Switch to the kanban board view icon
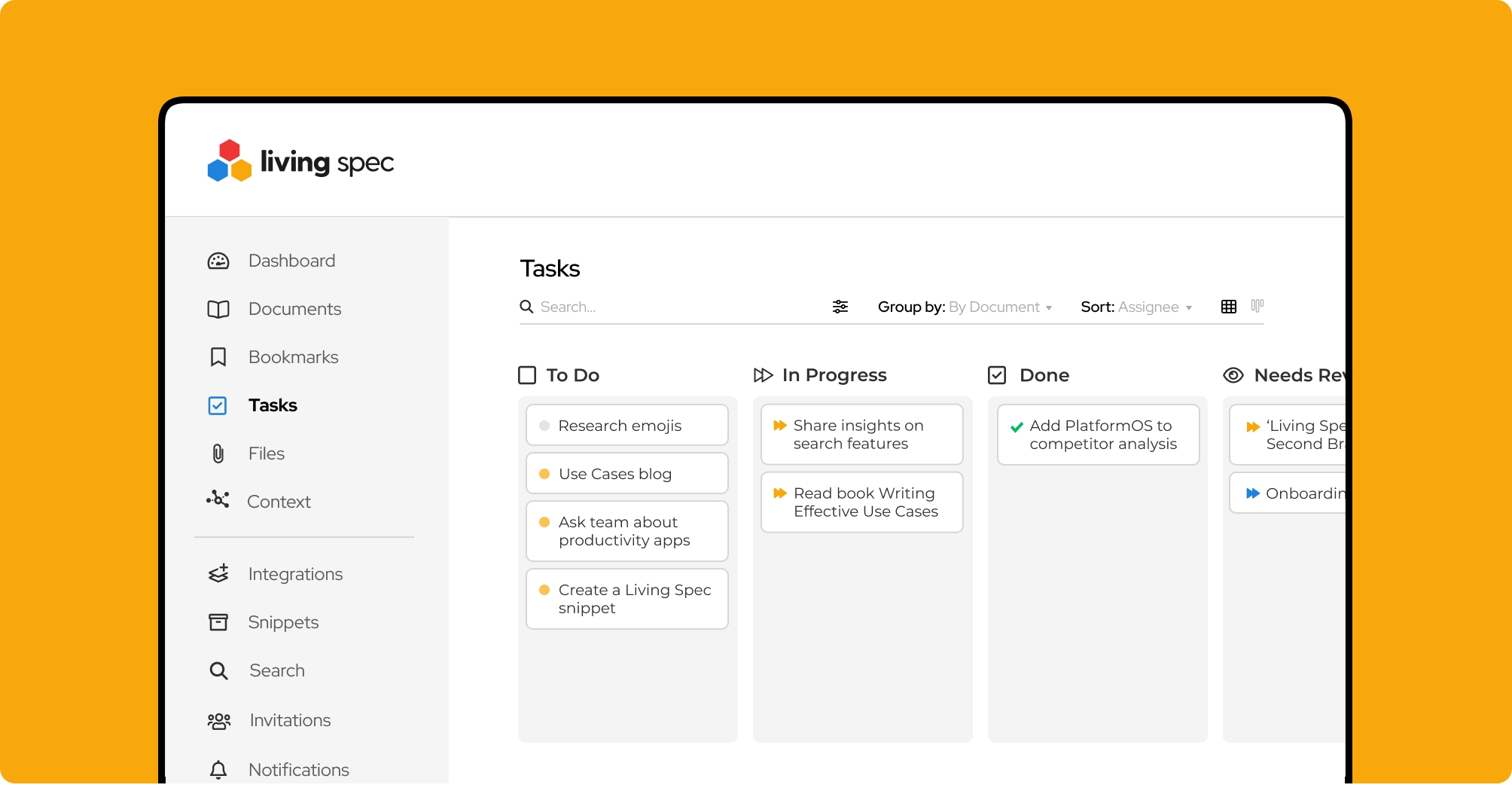Viewport: 1512px width, 794px height. pos(1257,306)
